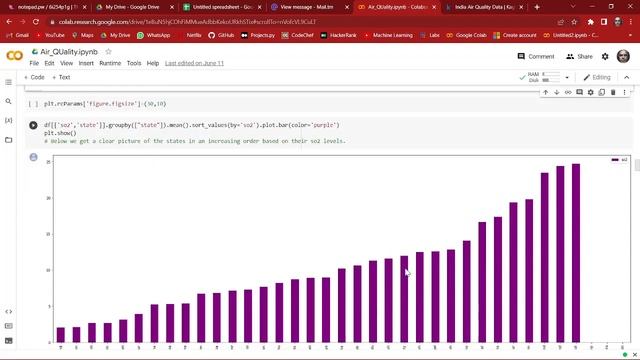The height and width of the screenshot is (360, 640).
Task: Open the File menu
Action: click(x=34, y=63)
